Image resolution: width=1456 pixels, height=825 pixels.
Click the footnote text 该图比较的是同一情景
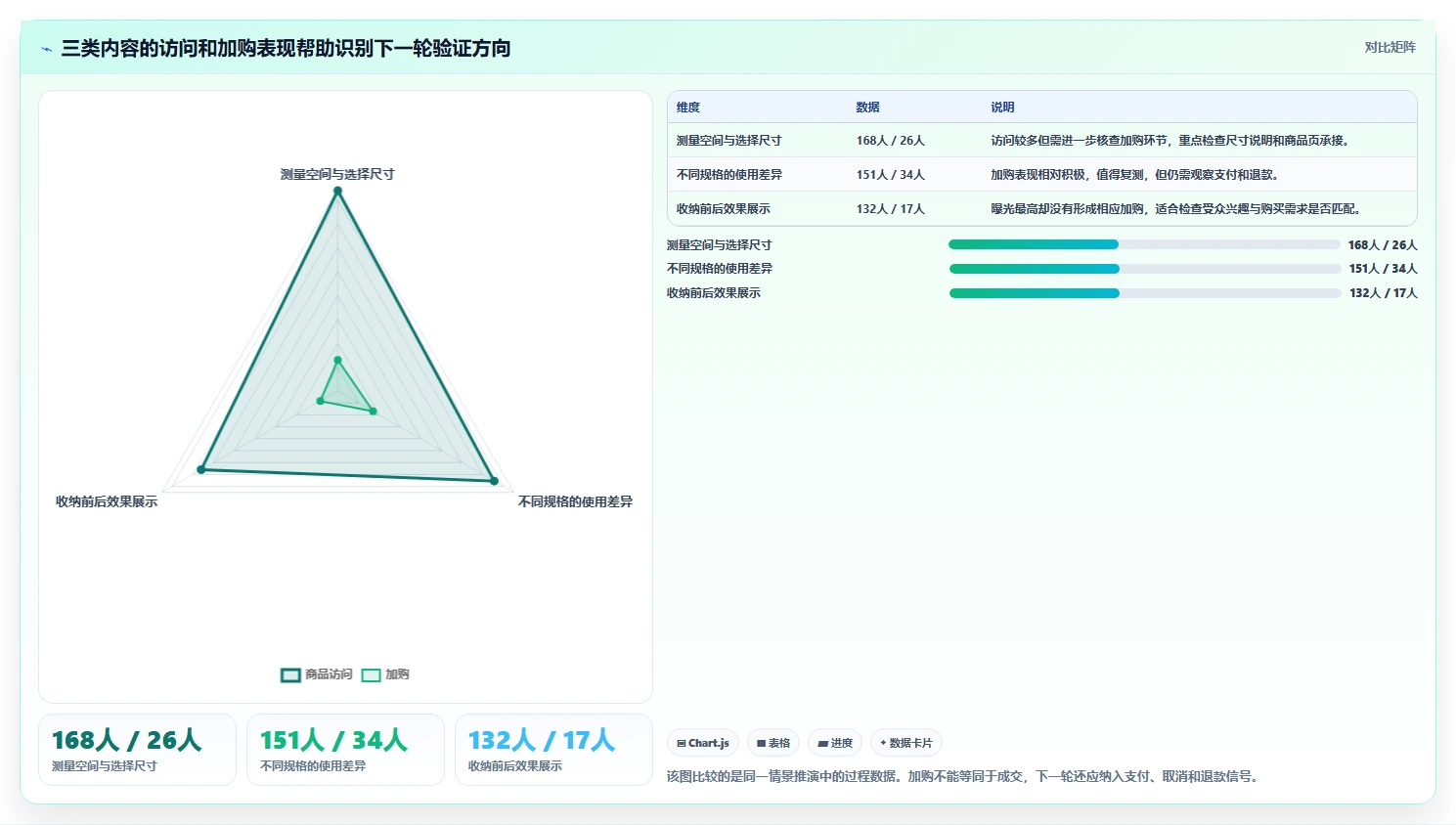[964, 776]
